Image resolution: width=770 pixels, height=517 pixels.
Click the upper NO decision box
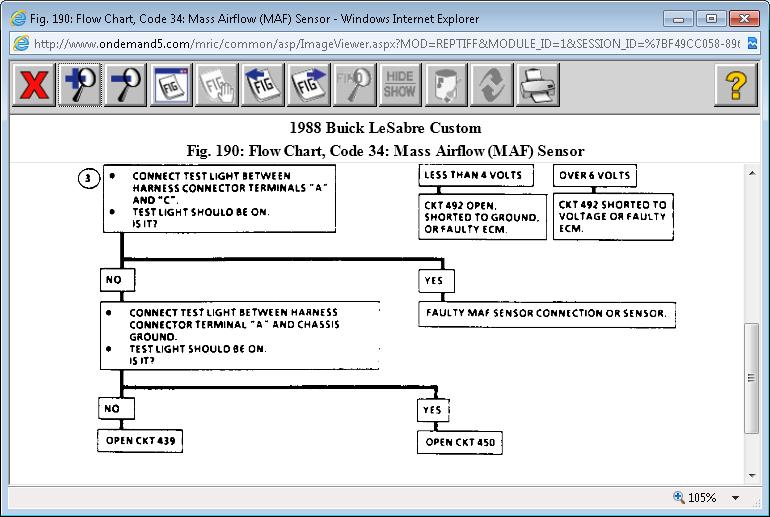tap(117, 280)
